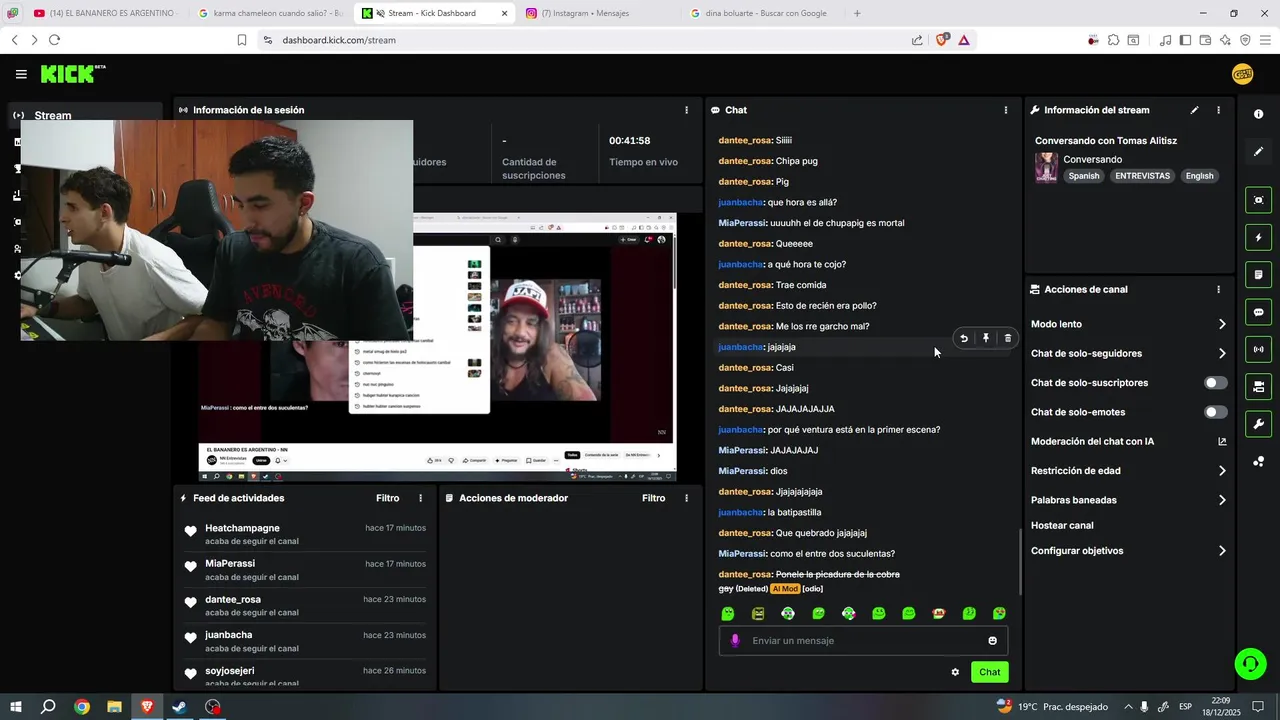Viewport: 1280px width, 720px height.
Task: Open Información del stream three-dot menu
Action: pyautogui.click(x=1218, y=110)
